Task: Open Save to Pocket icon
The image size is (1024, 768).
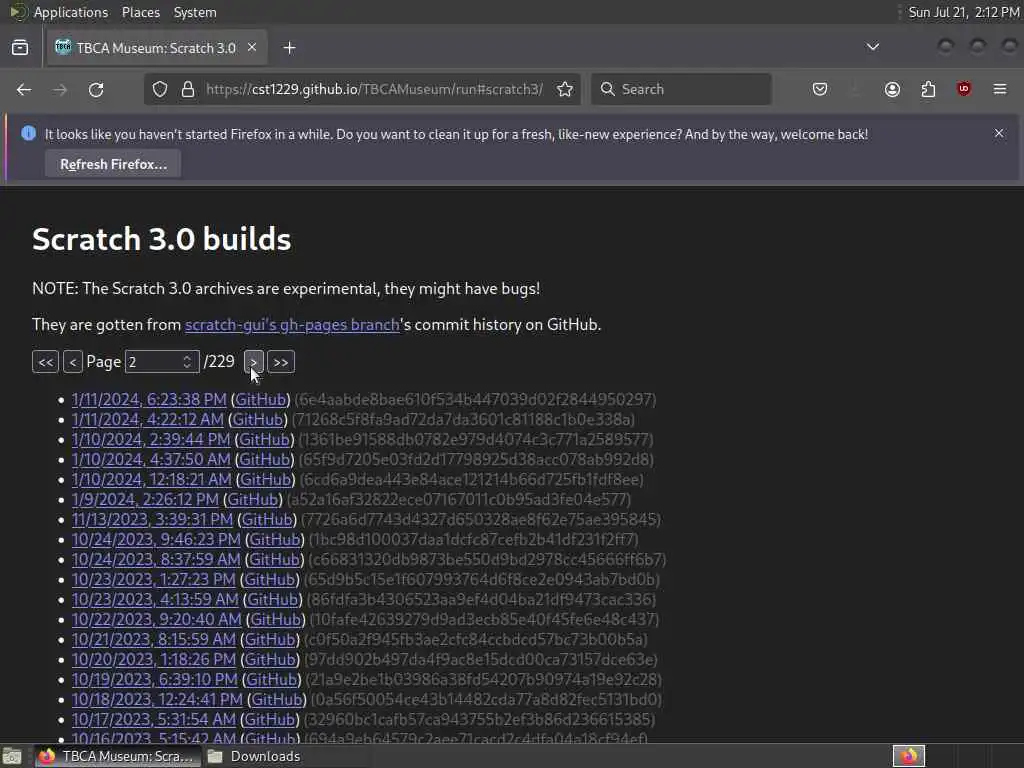Action: 820,89
